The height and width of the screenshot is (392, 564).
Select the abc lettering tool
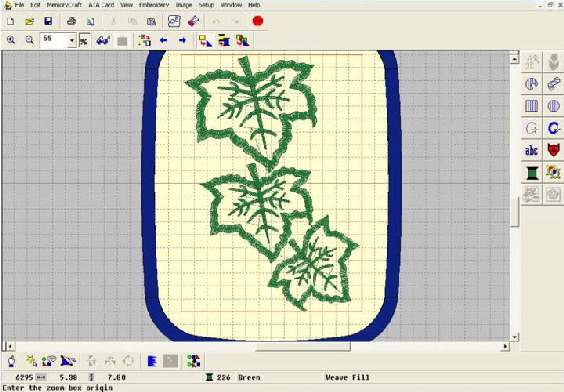pyautogui.click(x=531, y=151)
